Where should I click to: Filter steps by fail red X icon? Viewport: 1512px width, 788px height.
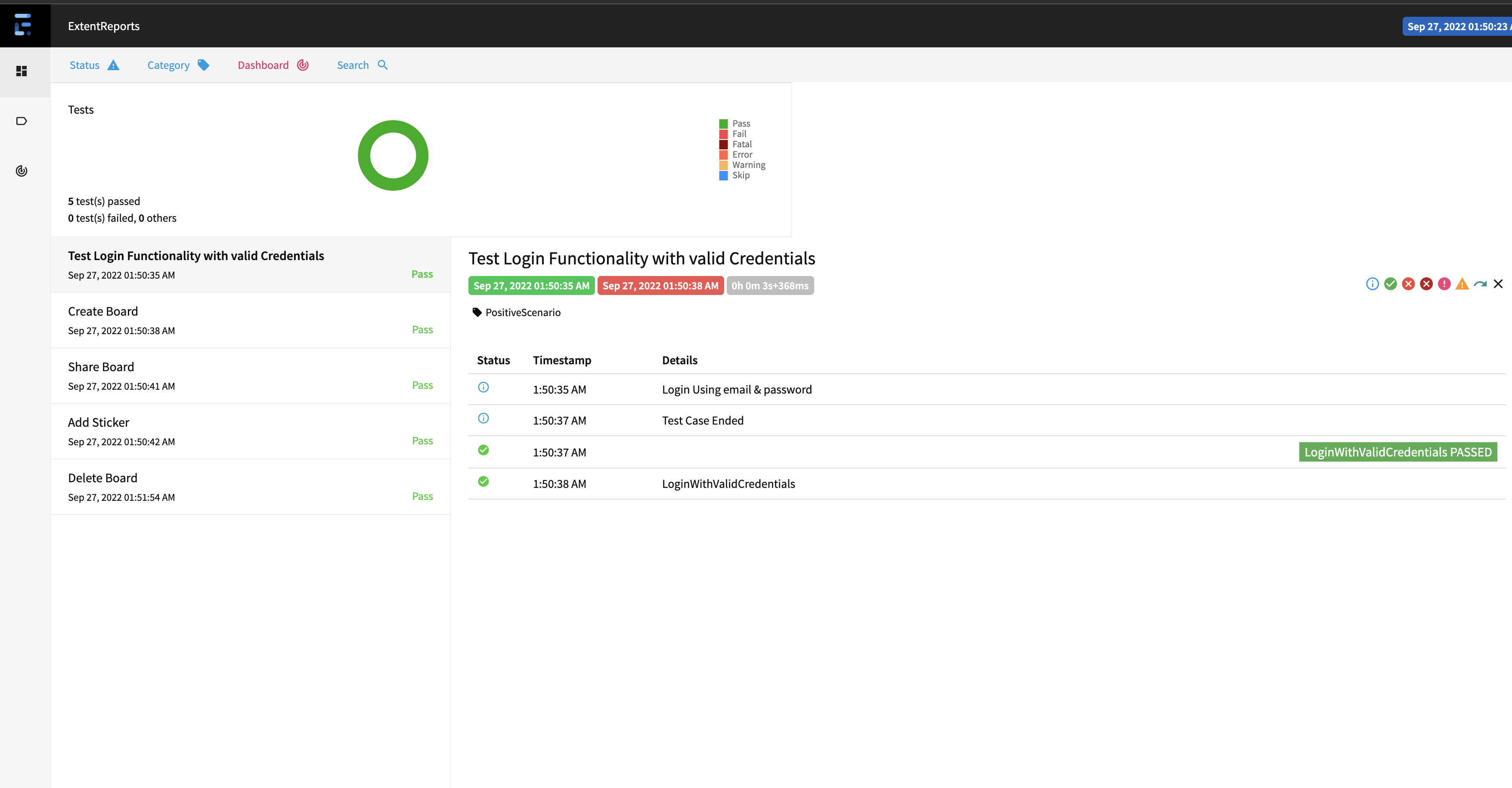tap(1409, 284)
